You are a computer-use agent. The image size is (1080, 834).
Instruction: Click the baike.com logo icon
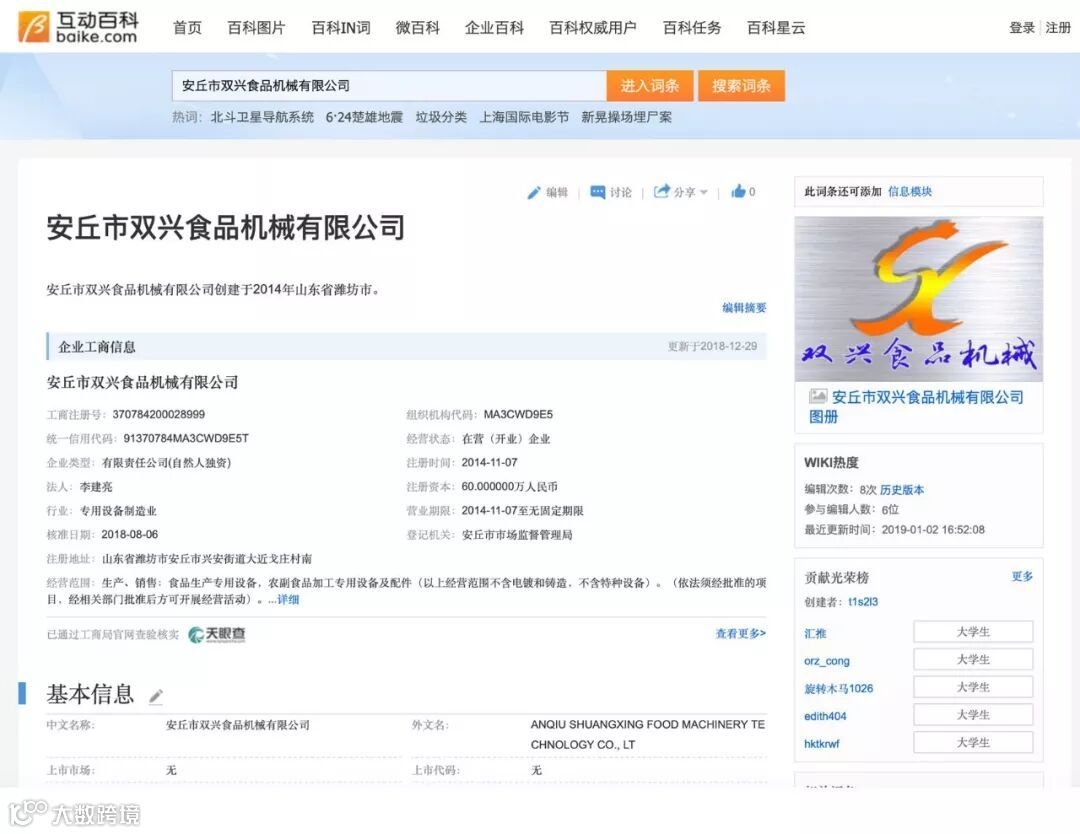pyautogui.click(x=34, y=27)
